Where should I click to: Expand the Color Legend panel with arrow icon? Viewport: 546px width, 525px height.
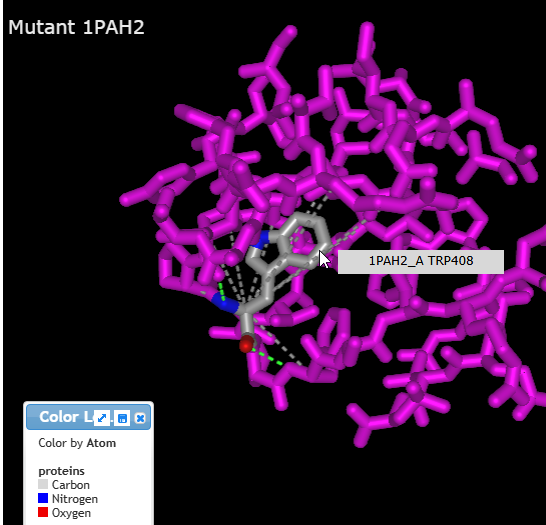102,418
